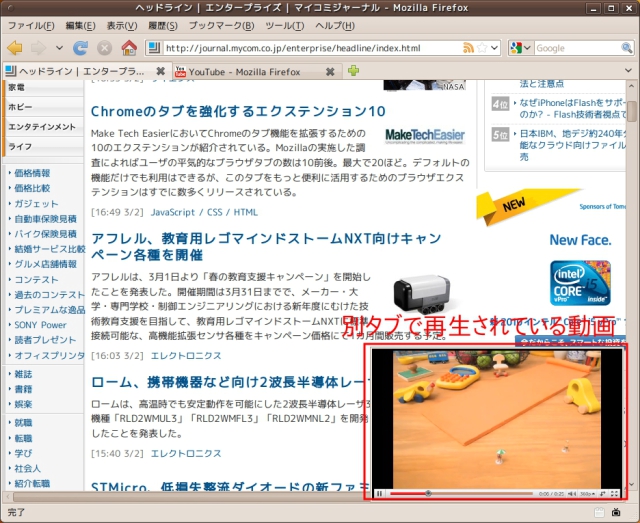Open the 履歴(S) menu
This screenshot has height=523, width=640.
click(x=163, y=26)
